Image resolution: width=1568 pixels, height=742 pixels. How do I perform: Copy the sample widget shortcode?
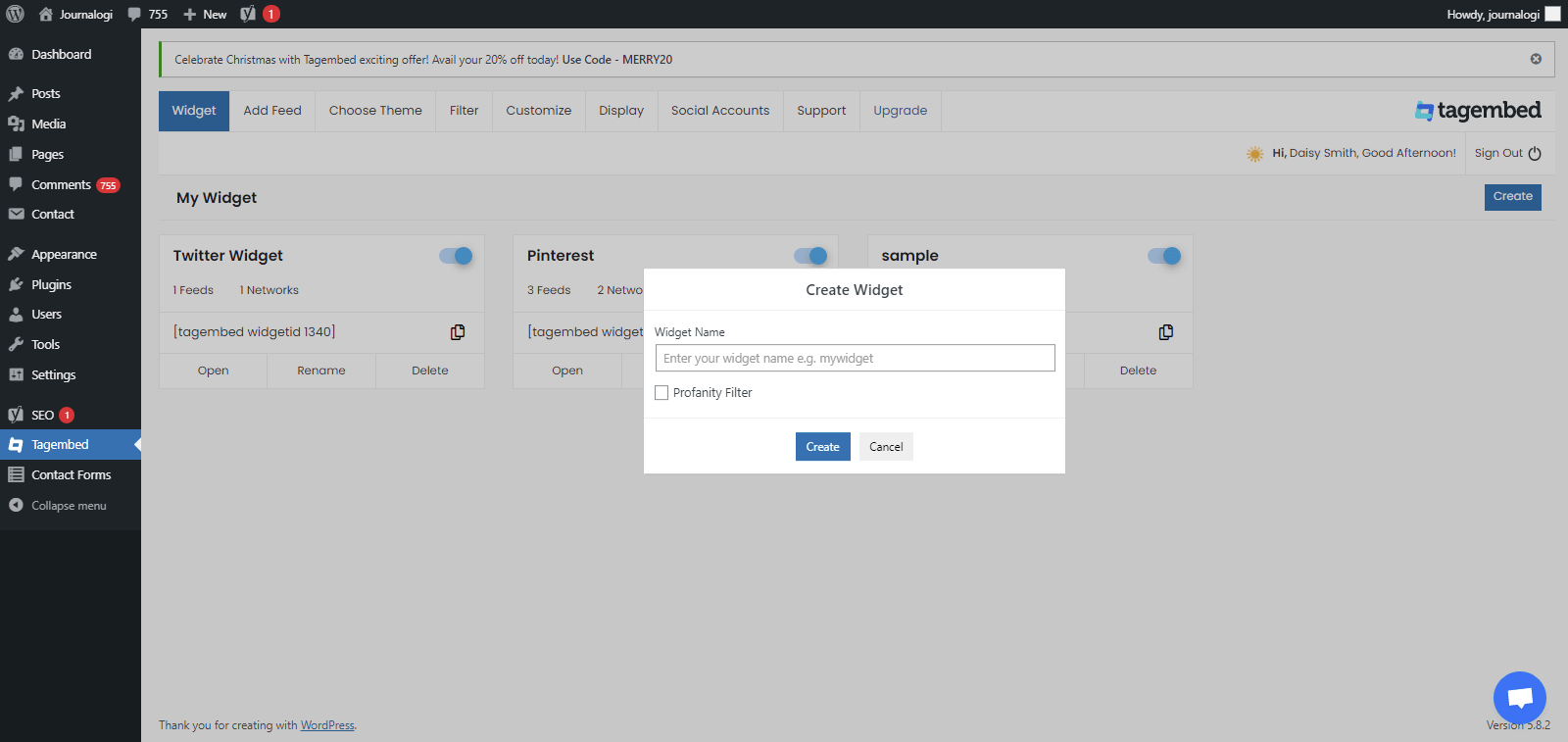[x=1166, y=332]
